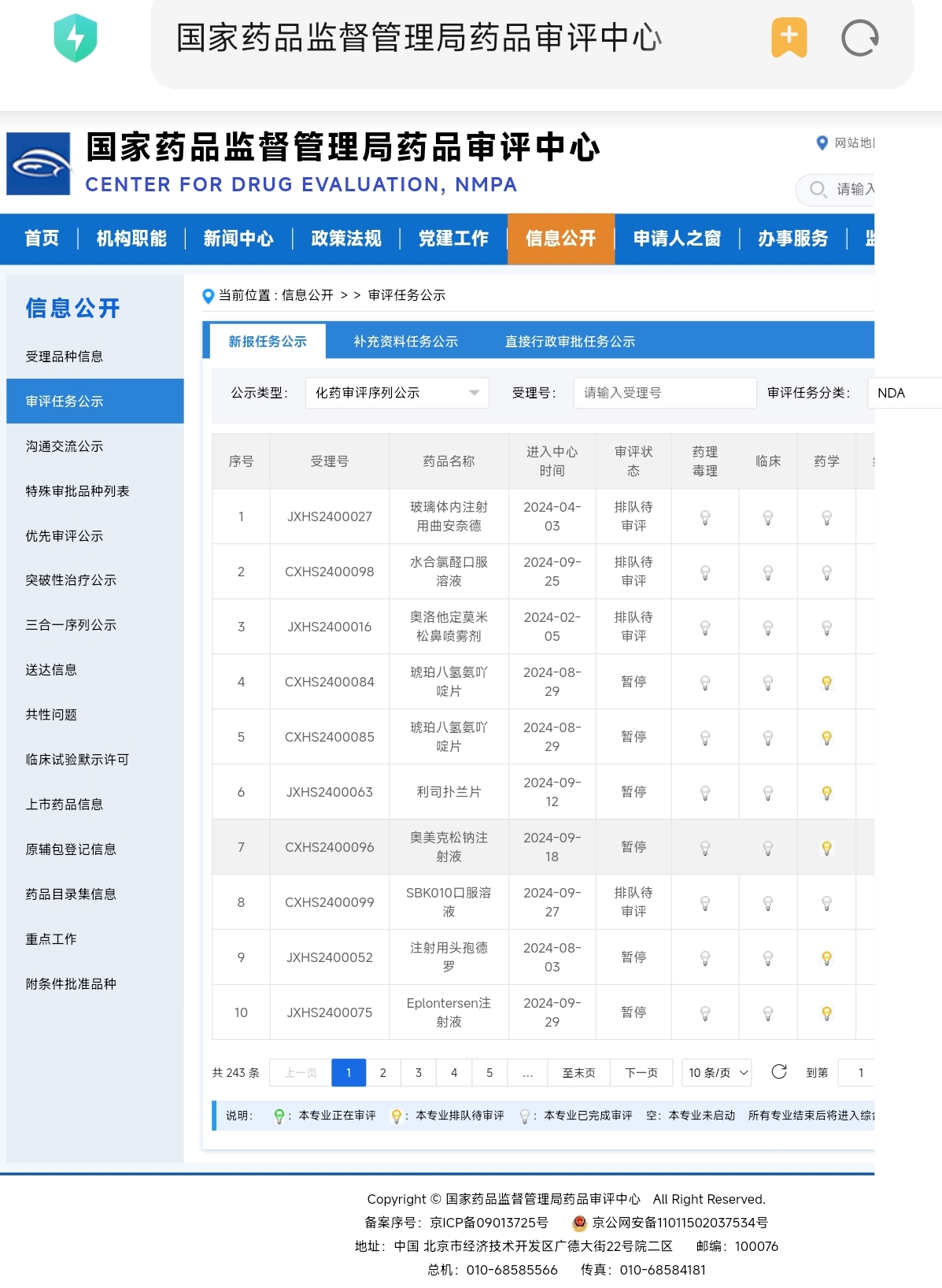Screen dimensions: 942x1288
Task: Open the 公示类型 dropdown
Action: [x=397, y=393]
